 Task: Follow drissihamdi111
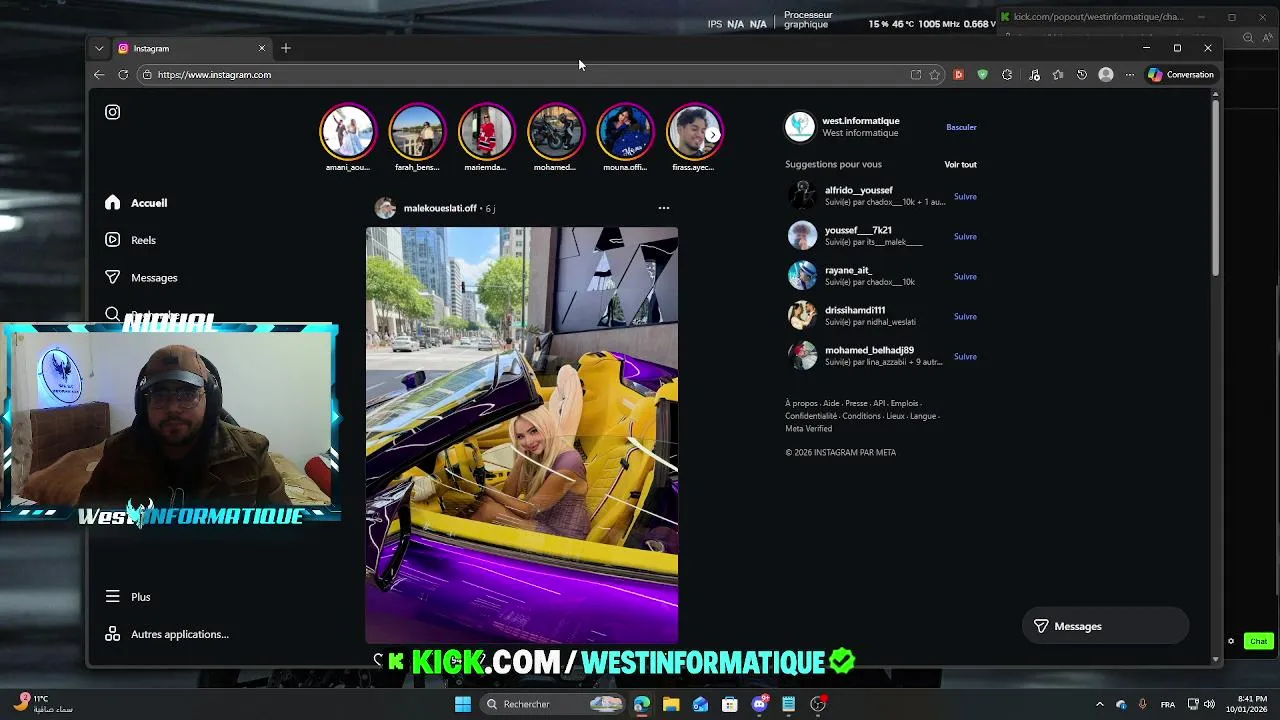tap(965, 316)
